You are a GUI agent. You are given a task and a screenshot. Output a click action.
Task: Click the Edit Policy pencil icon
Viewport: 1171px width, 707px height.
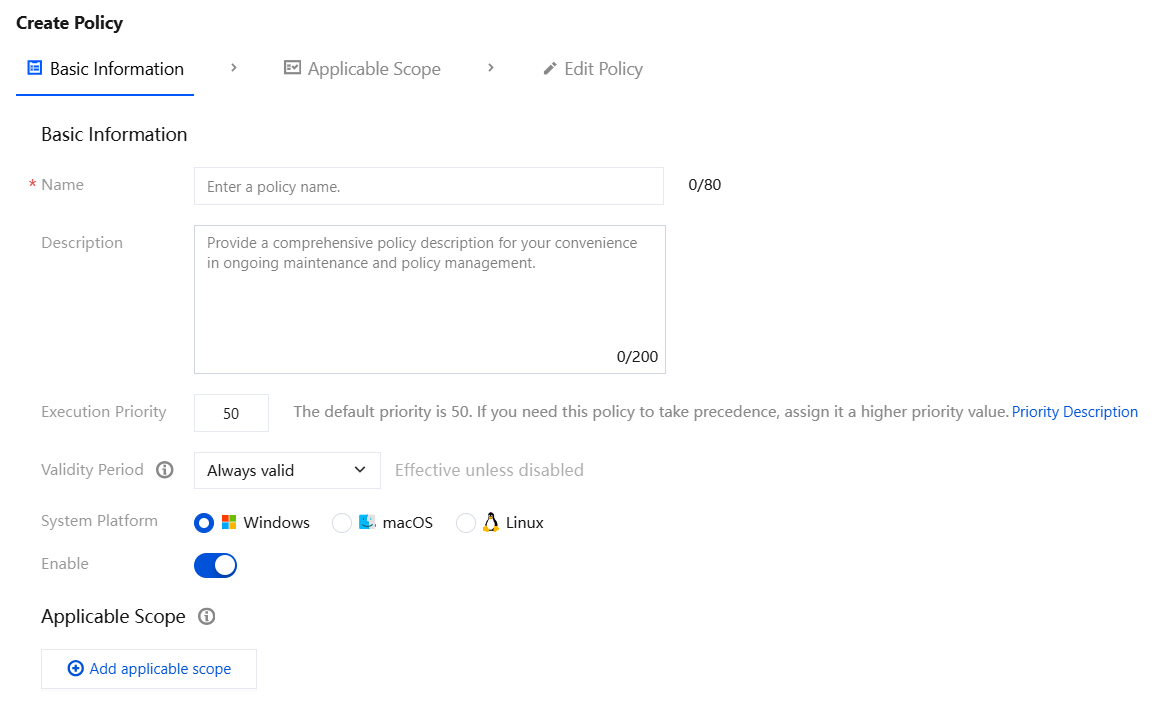coord(550,69)
